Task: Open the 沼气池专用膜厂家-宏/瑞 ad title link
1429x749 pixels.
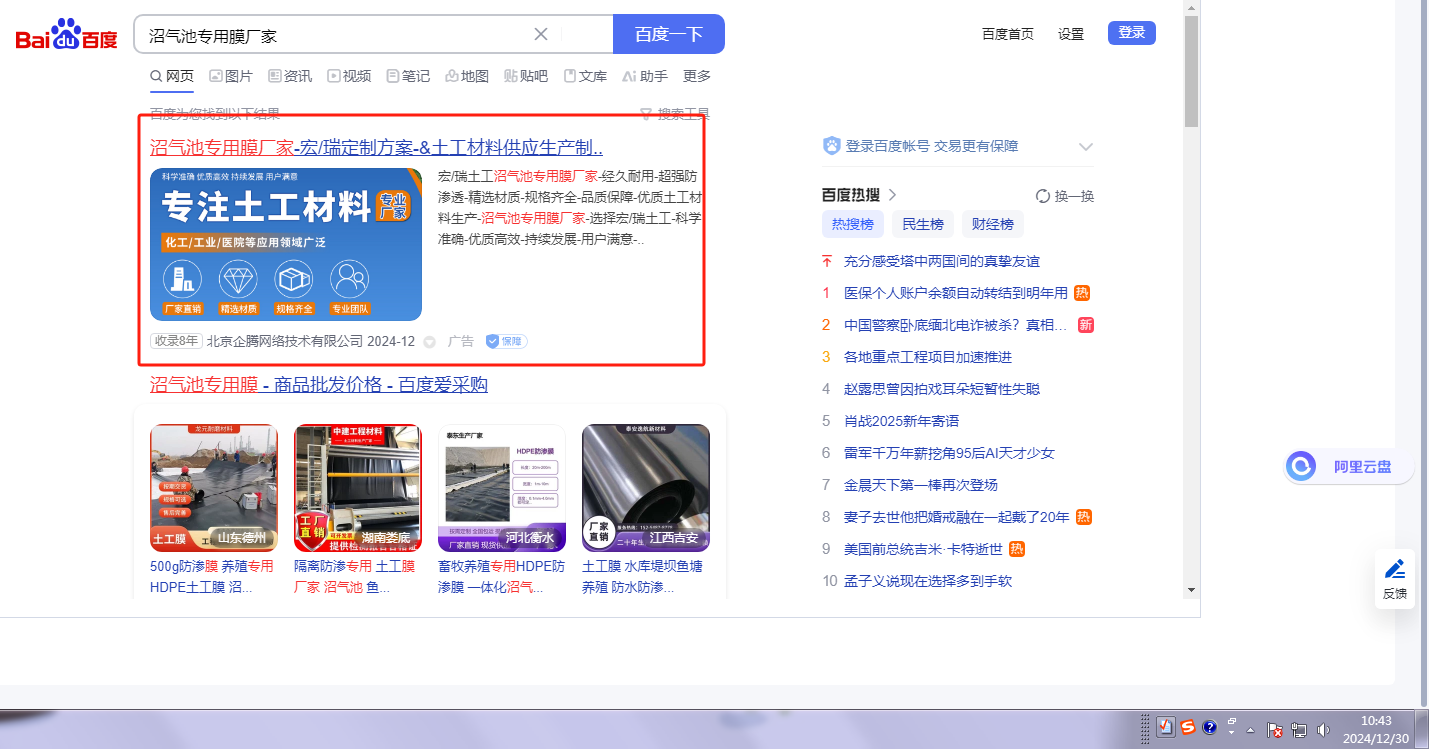Action: pyautogui.click(x=376, y=148)
